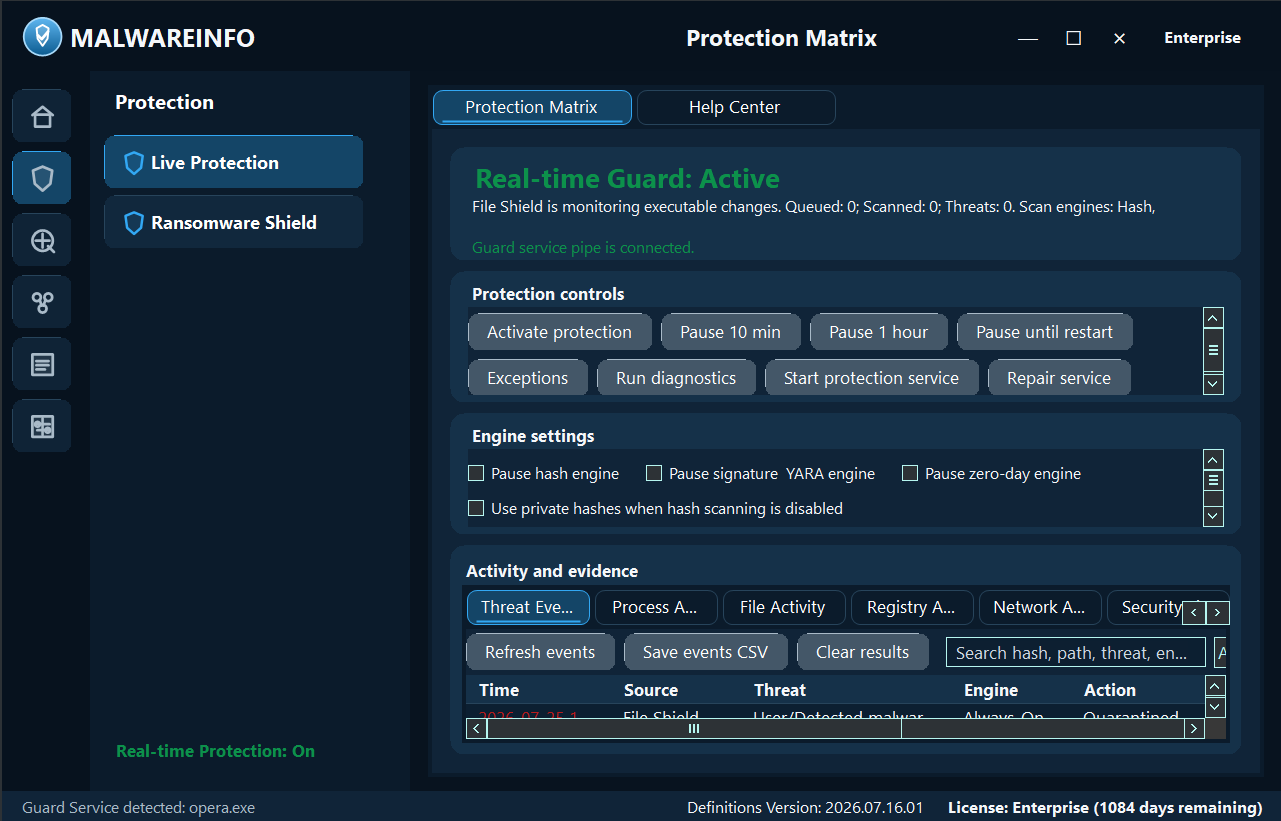This screenshot has width=1281, height=821.
Task: Switch to the Help Center tab
Action: 735,107
